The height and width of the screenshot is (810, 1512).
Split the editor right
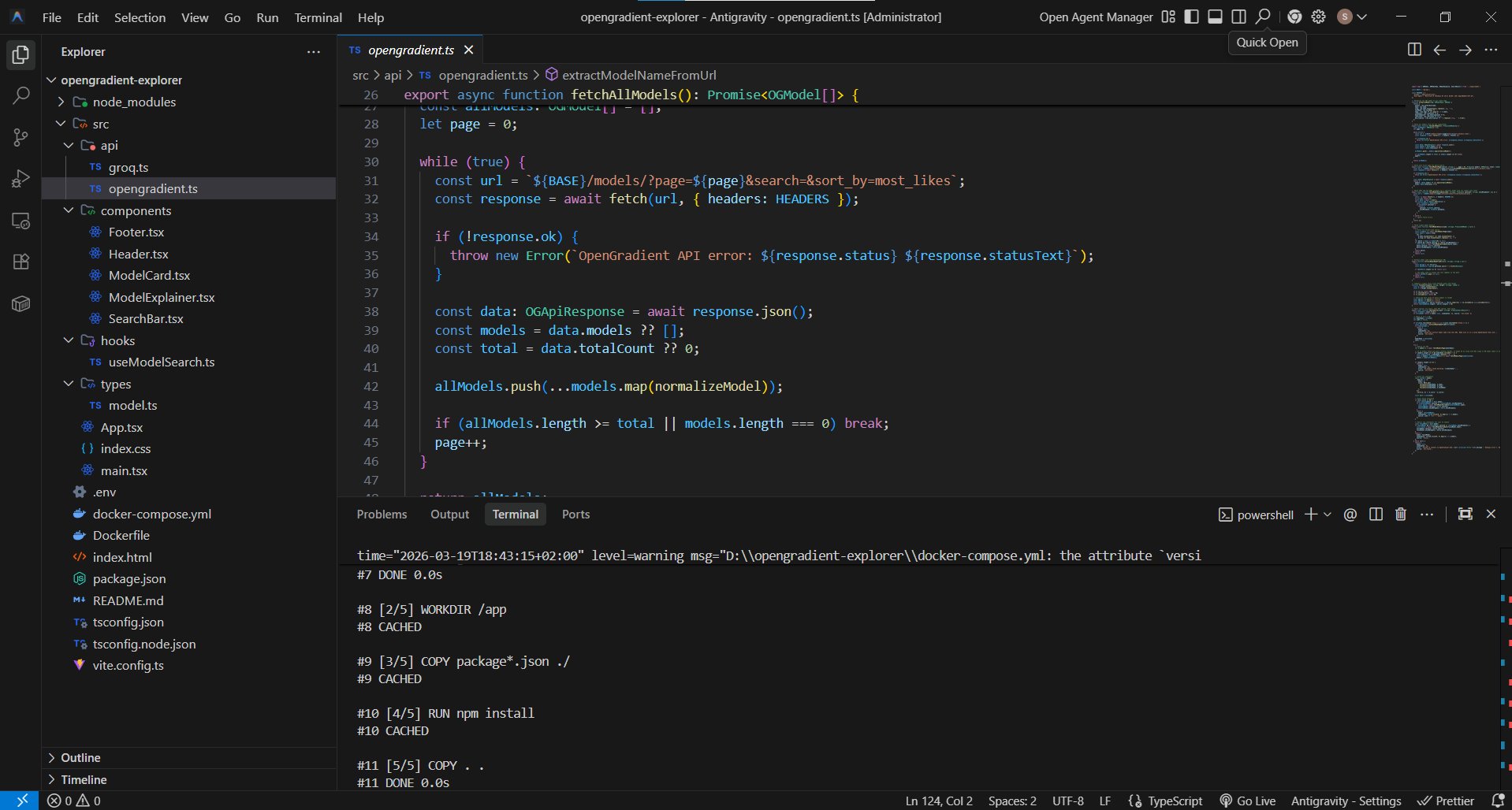point(1414,50)
